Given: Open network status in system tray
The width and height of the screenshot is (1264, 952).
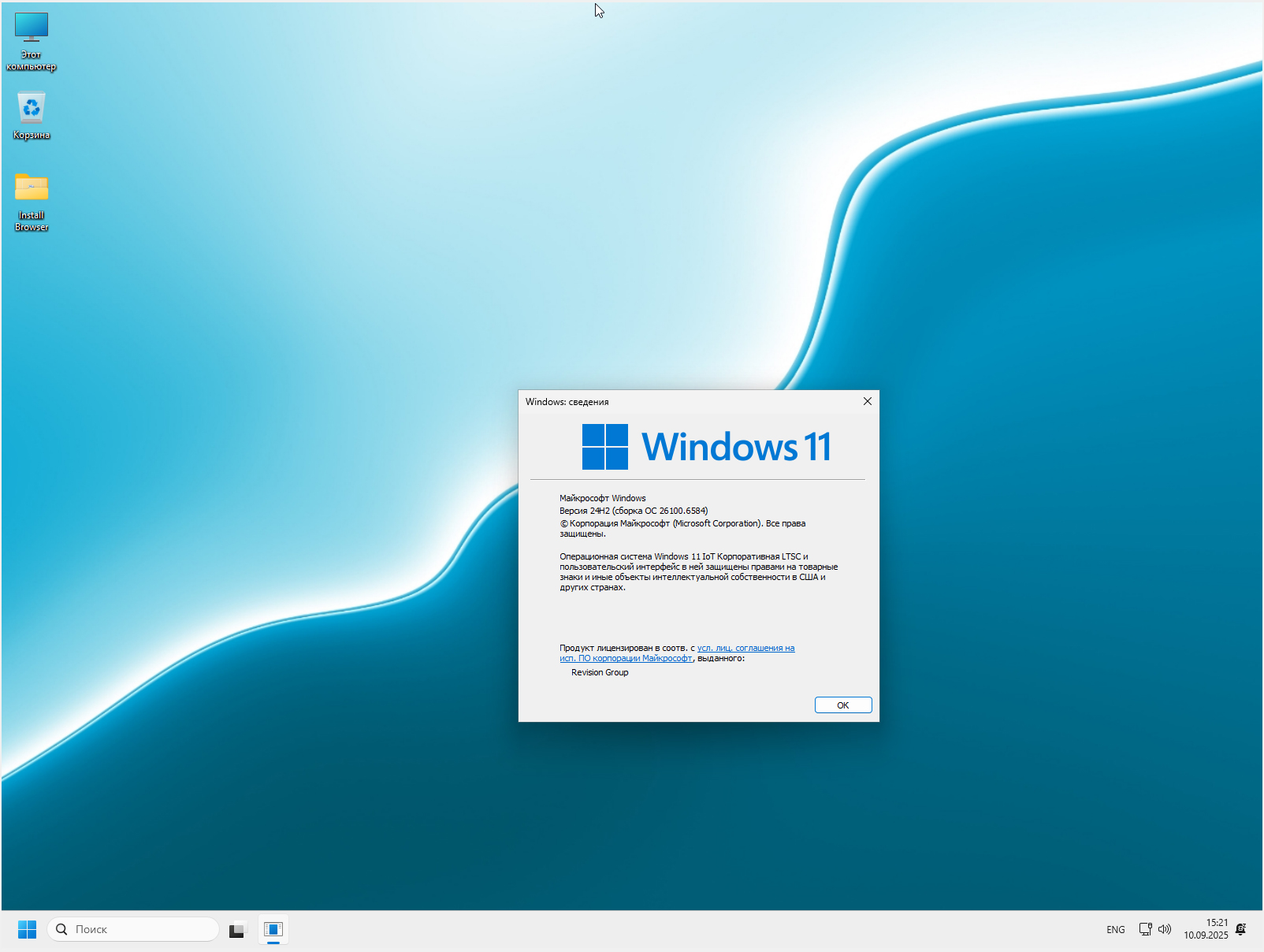Looking at the screenshot, I should (1145, 930).
